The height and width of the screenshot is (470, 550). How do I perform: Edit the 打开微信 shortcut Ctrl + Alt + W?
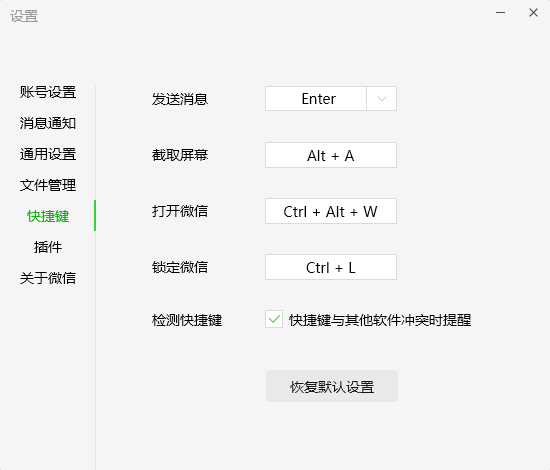point(331,211)
